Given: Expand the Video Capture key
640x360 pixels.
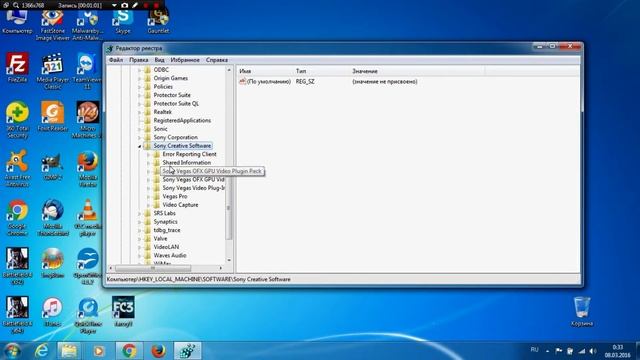Looking at the screenshot, I should 148,205.
